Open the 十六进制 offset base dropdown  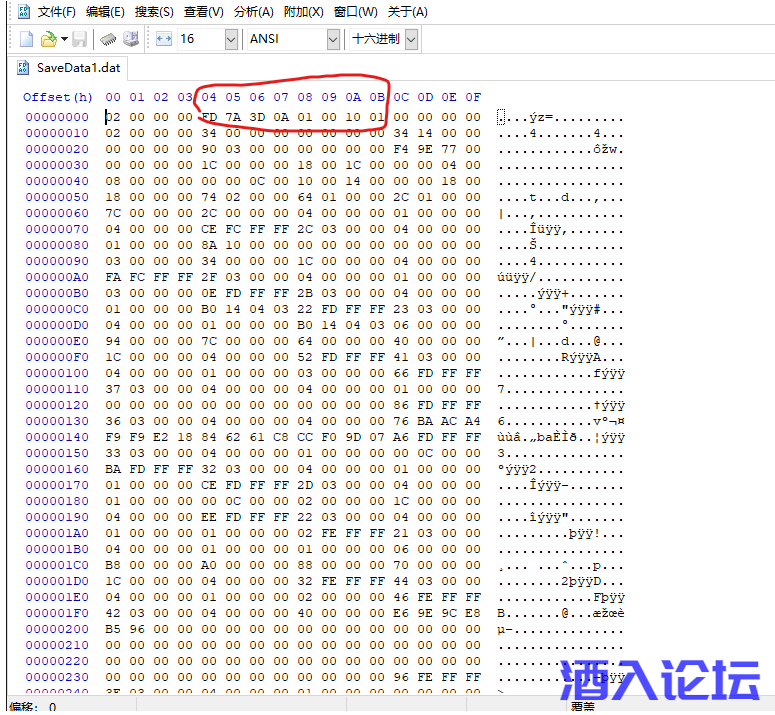click(x=411, y=39)
